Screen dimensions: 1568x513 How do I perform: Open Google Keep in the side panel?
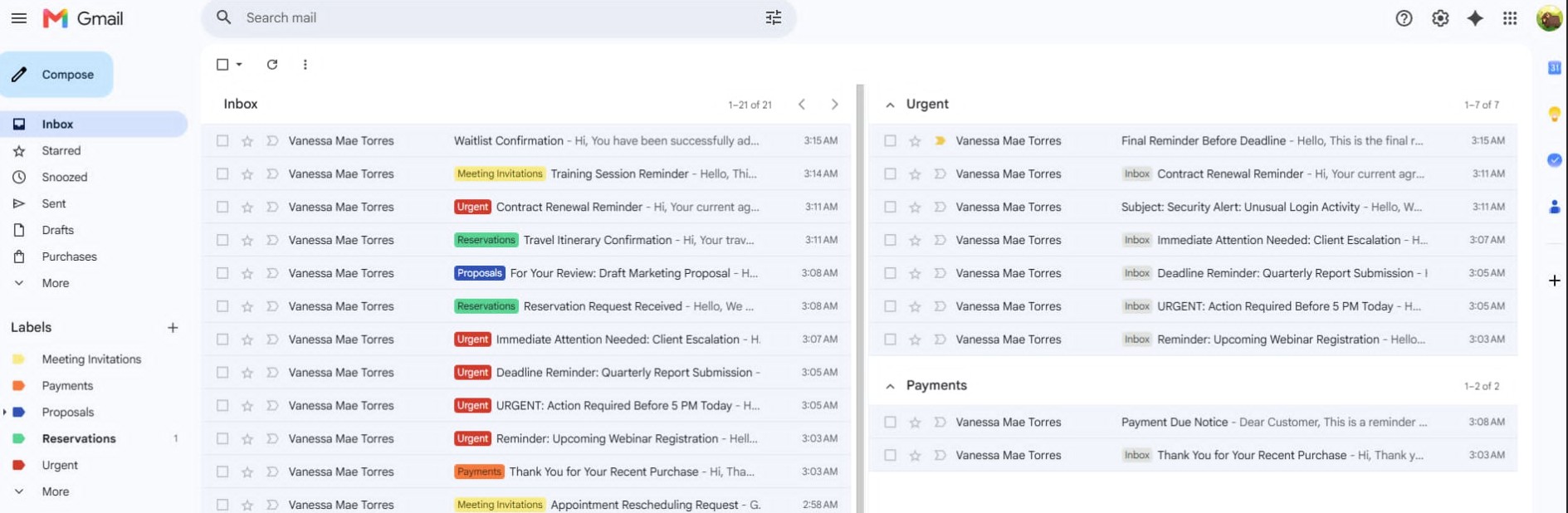[x=1555, y=114]
